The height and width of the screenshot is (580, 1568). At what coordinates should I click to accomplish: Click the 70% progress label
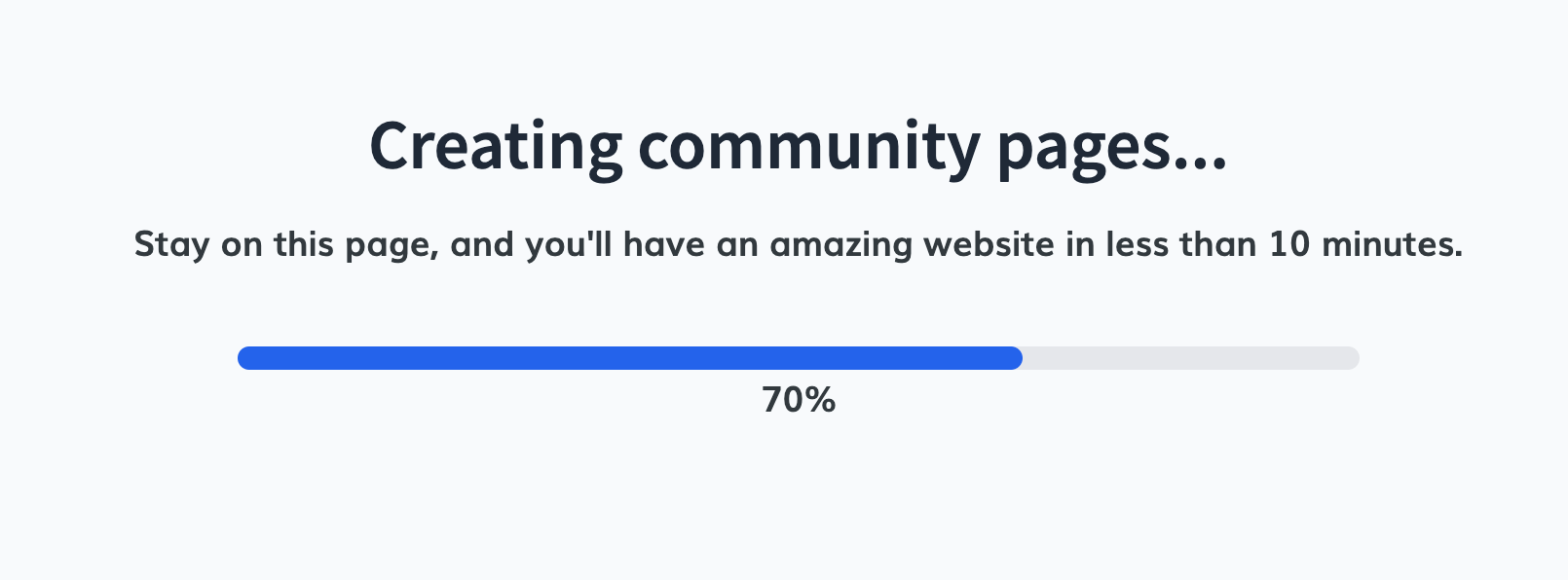pos(799,400)
